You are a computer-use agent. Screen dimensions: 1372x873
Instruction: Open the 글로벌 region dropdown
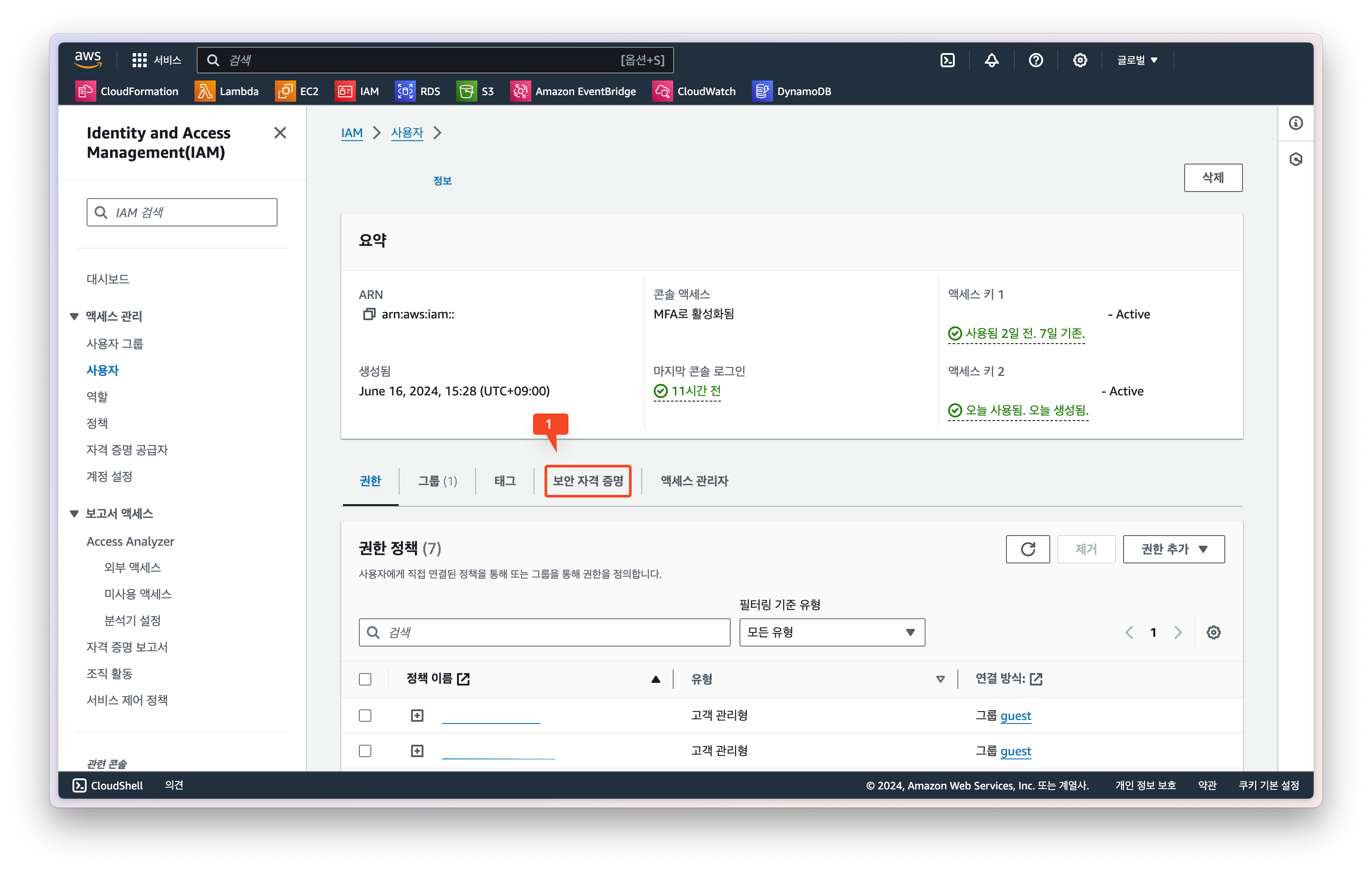point(1137,60)
